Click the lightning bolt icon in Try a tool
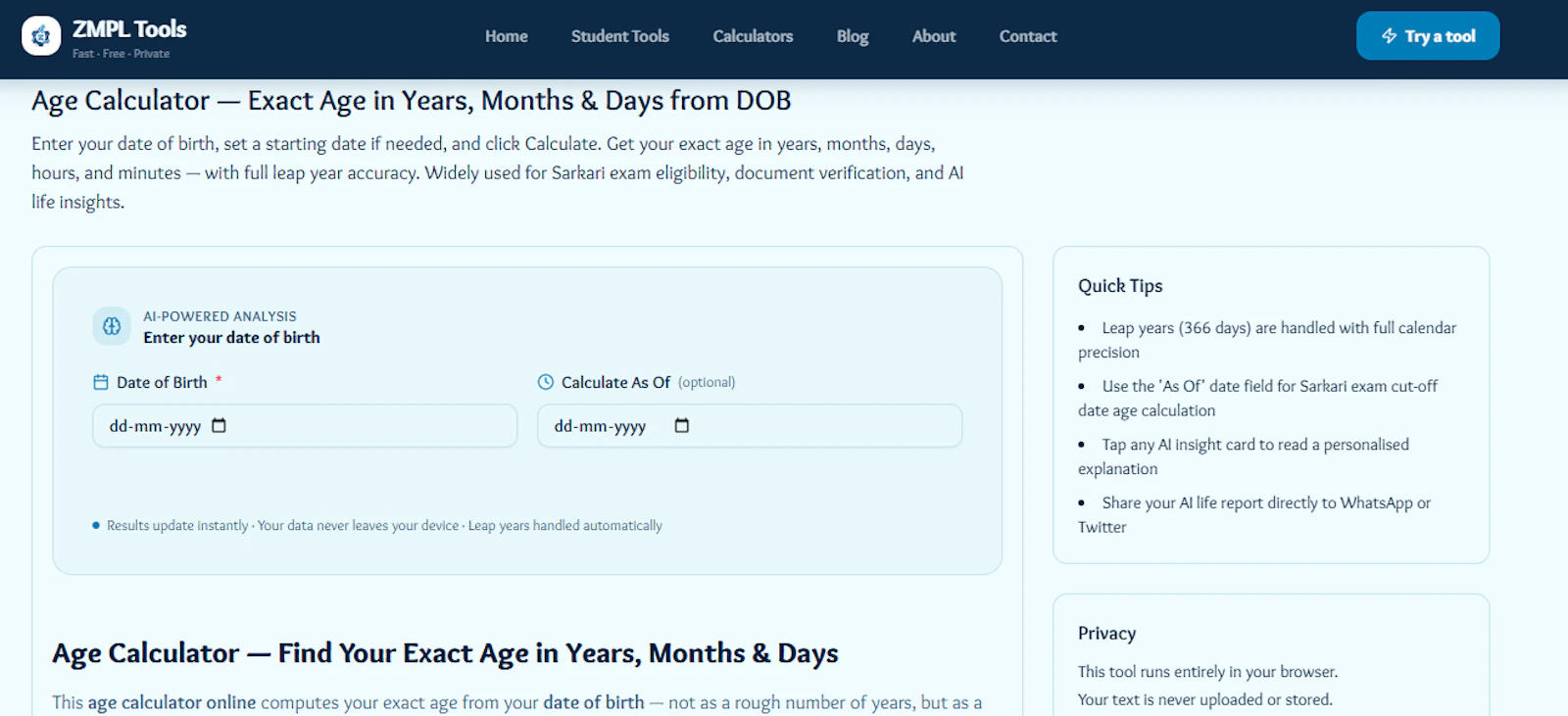Image resolution: width=1568 pixels, height=716 pixels. [x=1390, y=36]
